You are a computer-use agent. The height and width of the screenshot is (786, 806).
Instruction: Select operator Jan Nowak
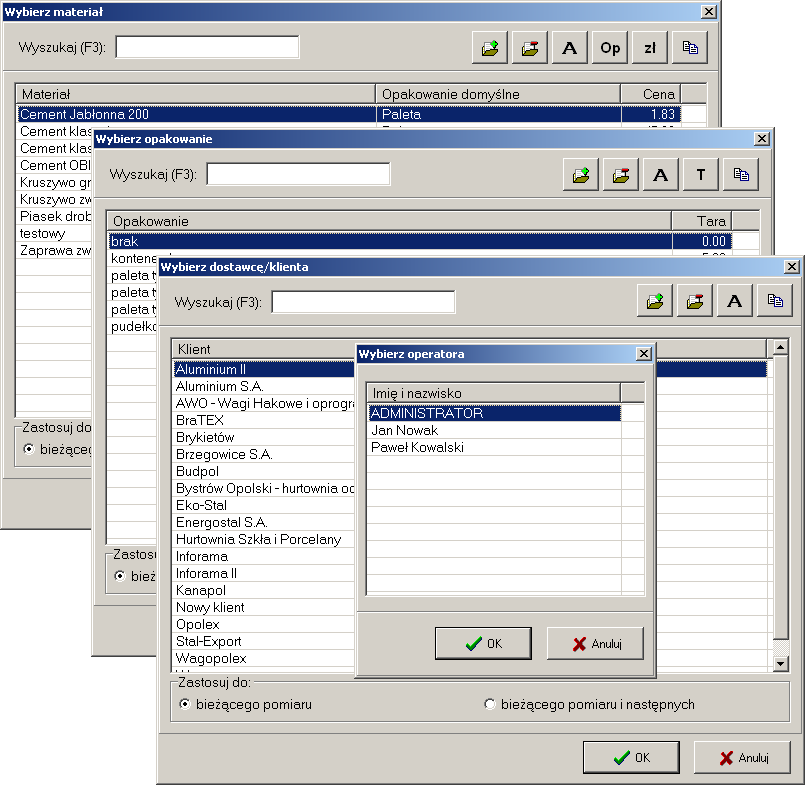coord(494,430)
